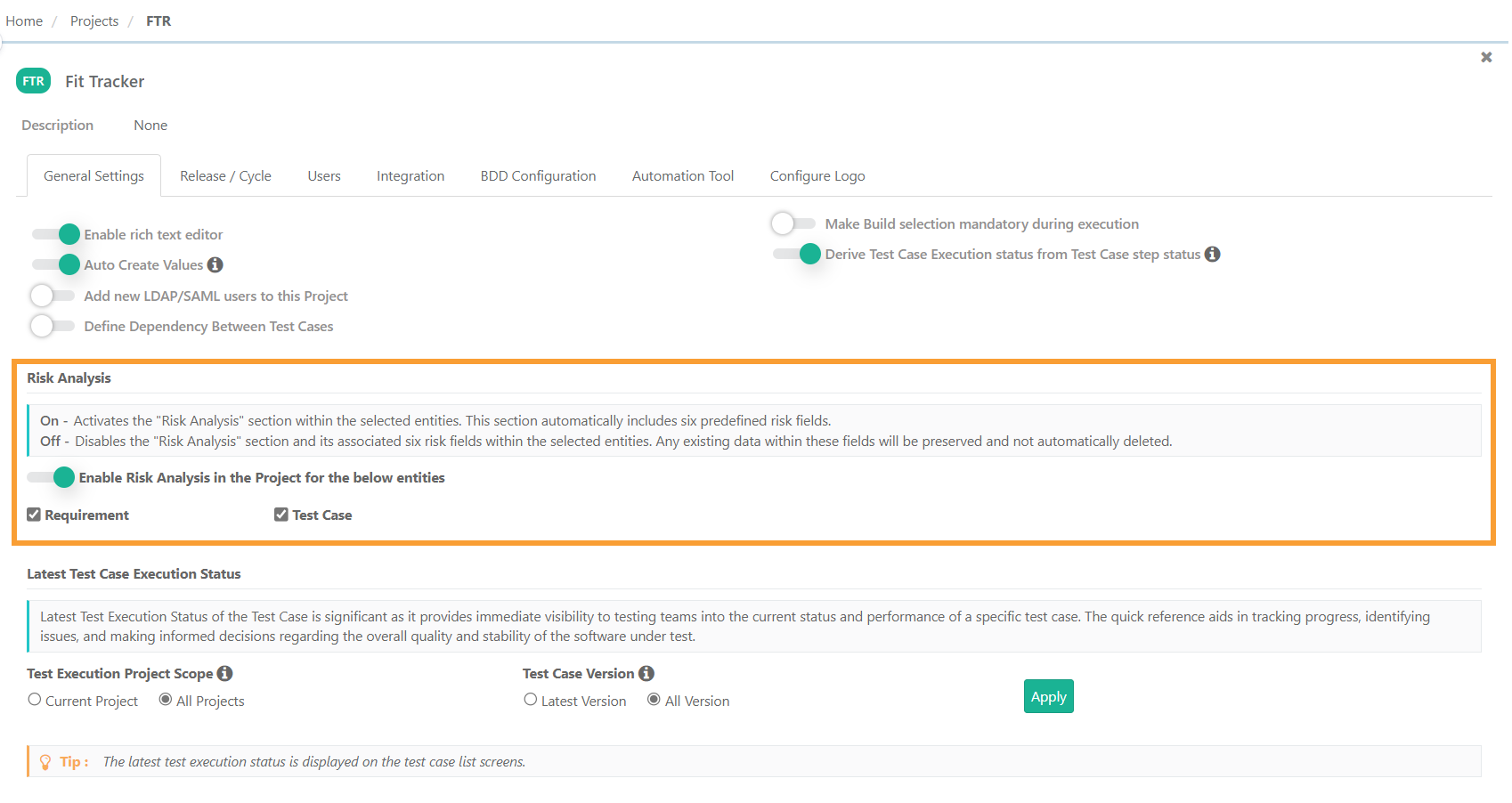
Task: Click the info icon after Derive Test Case Execution status
Action: pyautogui.click(x=1212, y=254)
